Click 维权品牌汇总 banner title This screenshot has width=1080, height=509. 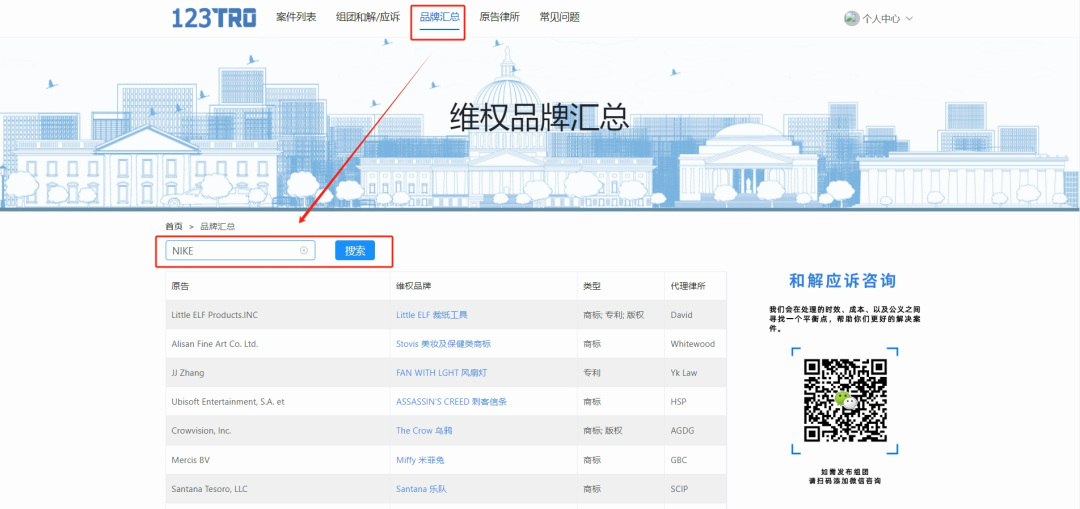pyautogui.click(x=540, y=116)
